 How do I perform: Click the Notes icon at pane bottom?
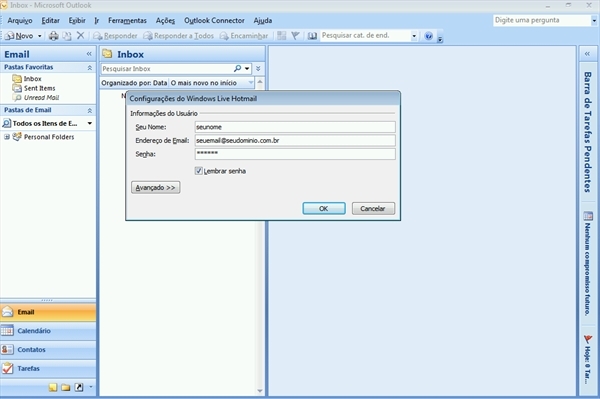coord(53,388)
